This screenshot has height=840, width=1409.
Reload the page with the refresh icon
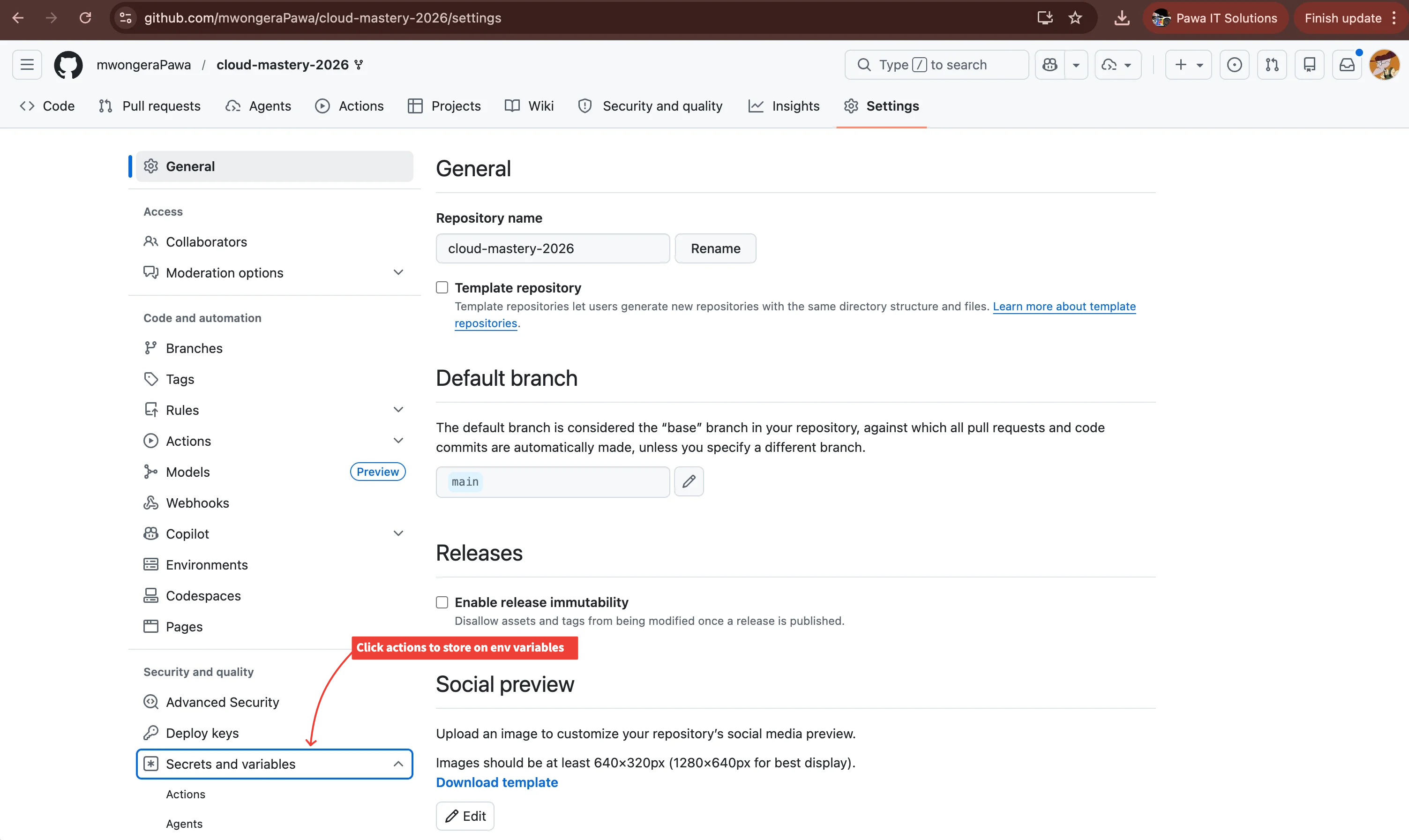(85, 17)
